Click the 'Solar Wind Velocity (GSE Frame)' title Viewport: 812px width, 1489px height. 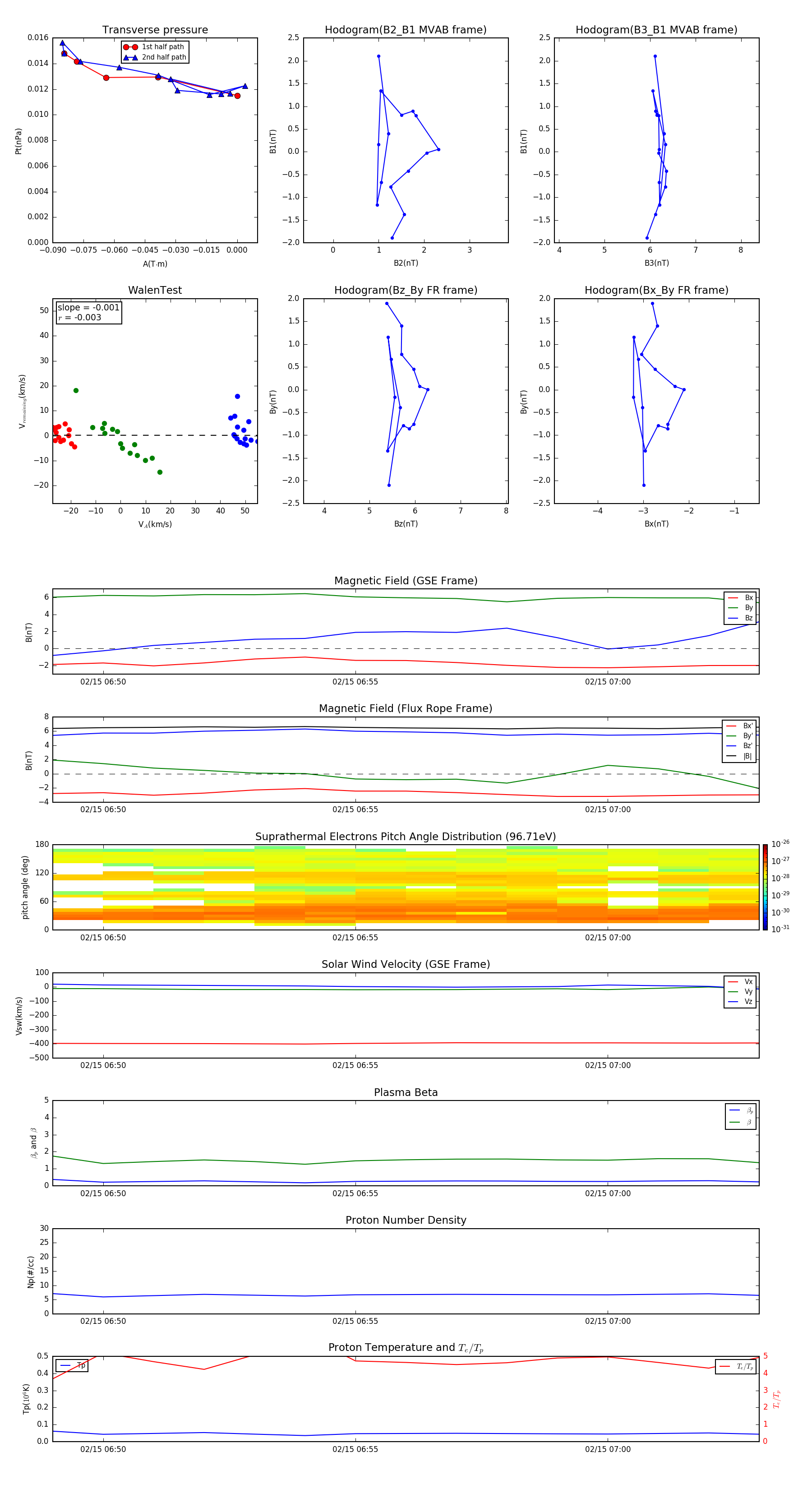click(x=406, y=964)
